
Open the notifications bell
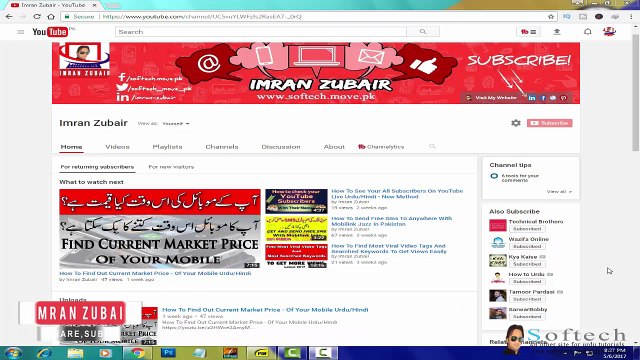click(x=587, y=32)
